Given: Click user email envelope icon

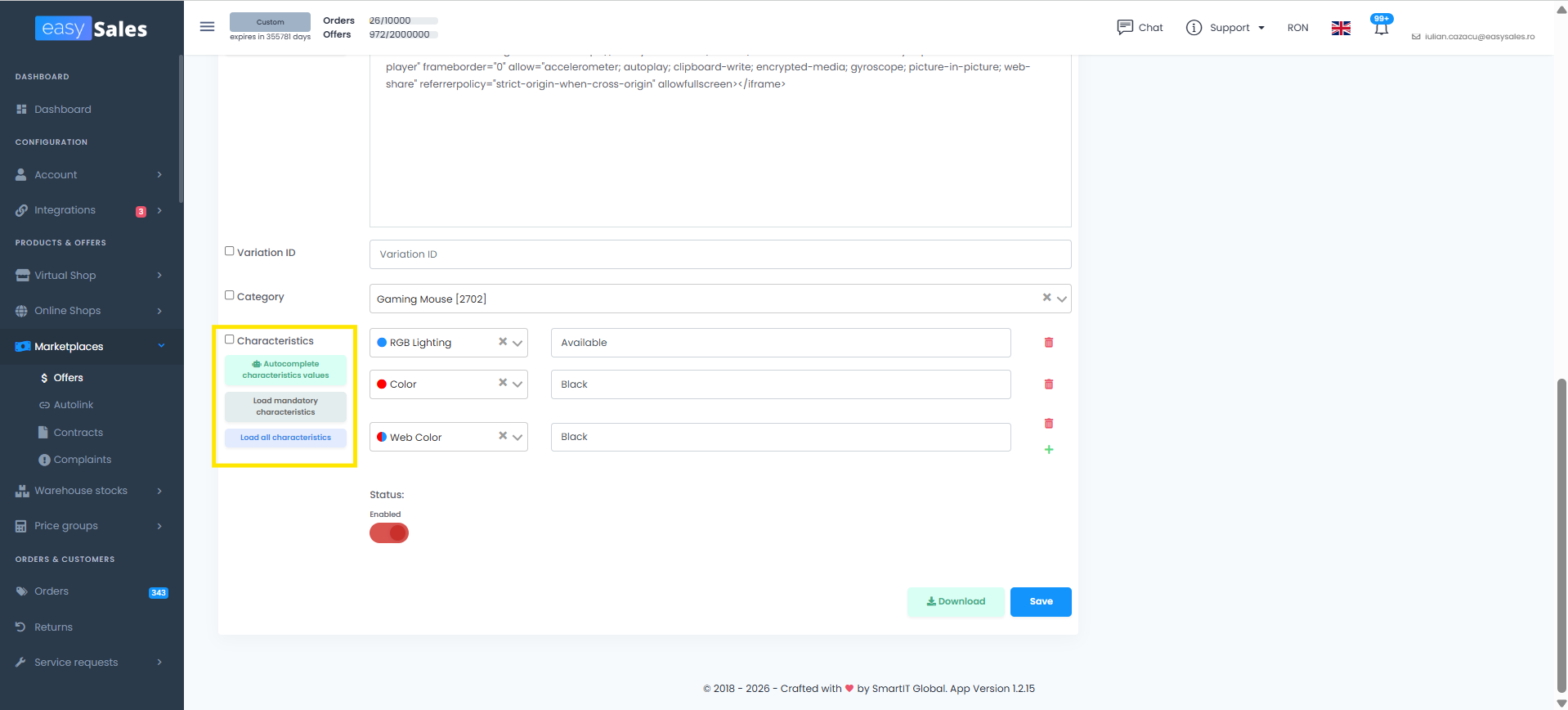Looking at the screenshot, I should point(1416,37).
